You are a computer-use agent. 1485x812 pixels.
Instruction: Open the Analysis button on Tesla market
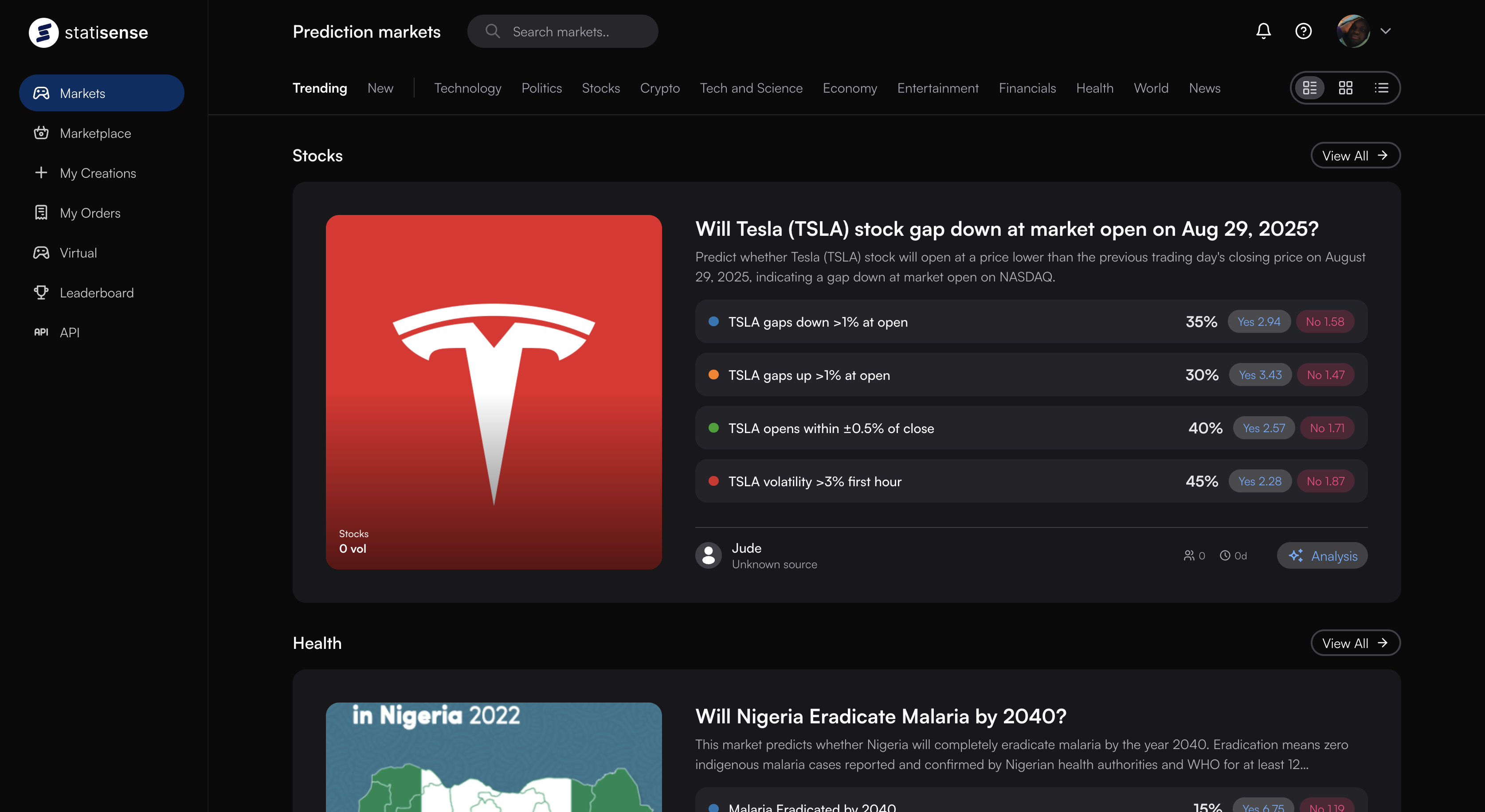[x=1322, y=555]
